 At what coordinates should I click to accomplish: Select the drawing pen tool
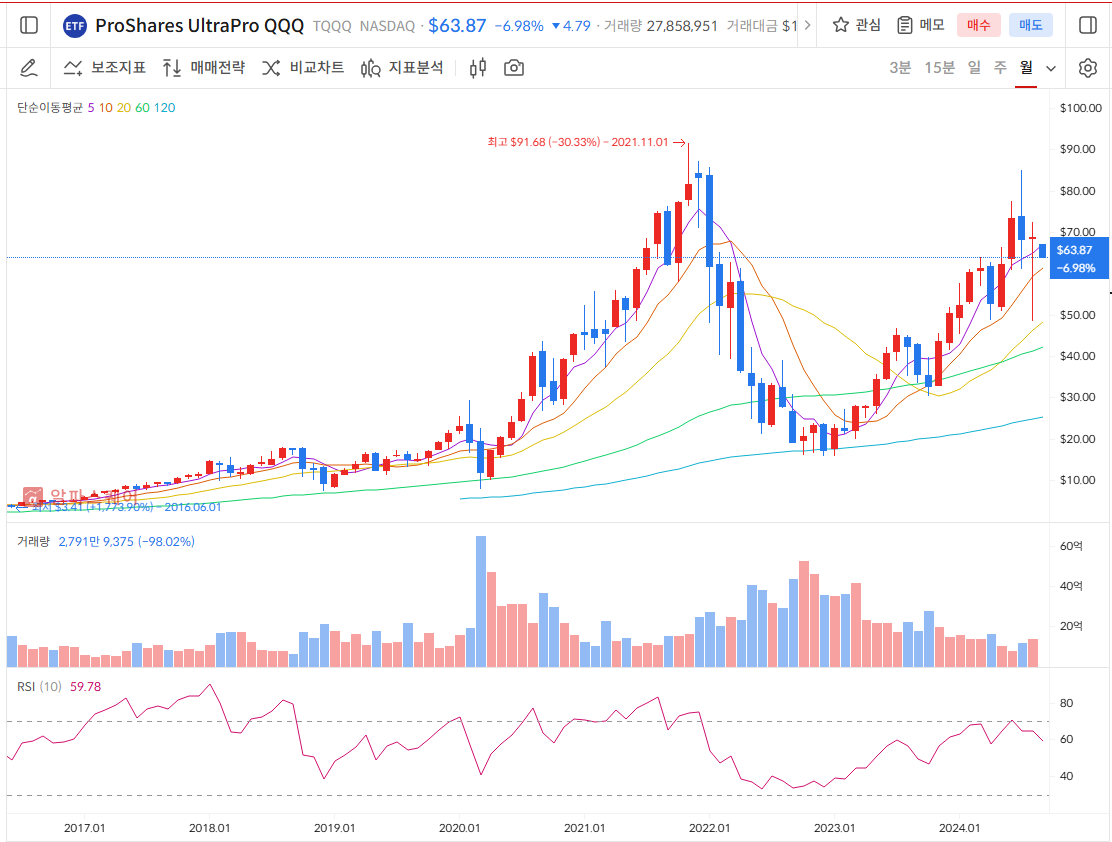[29, 68]
